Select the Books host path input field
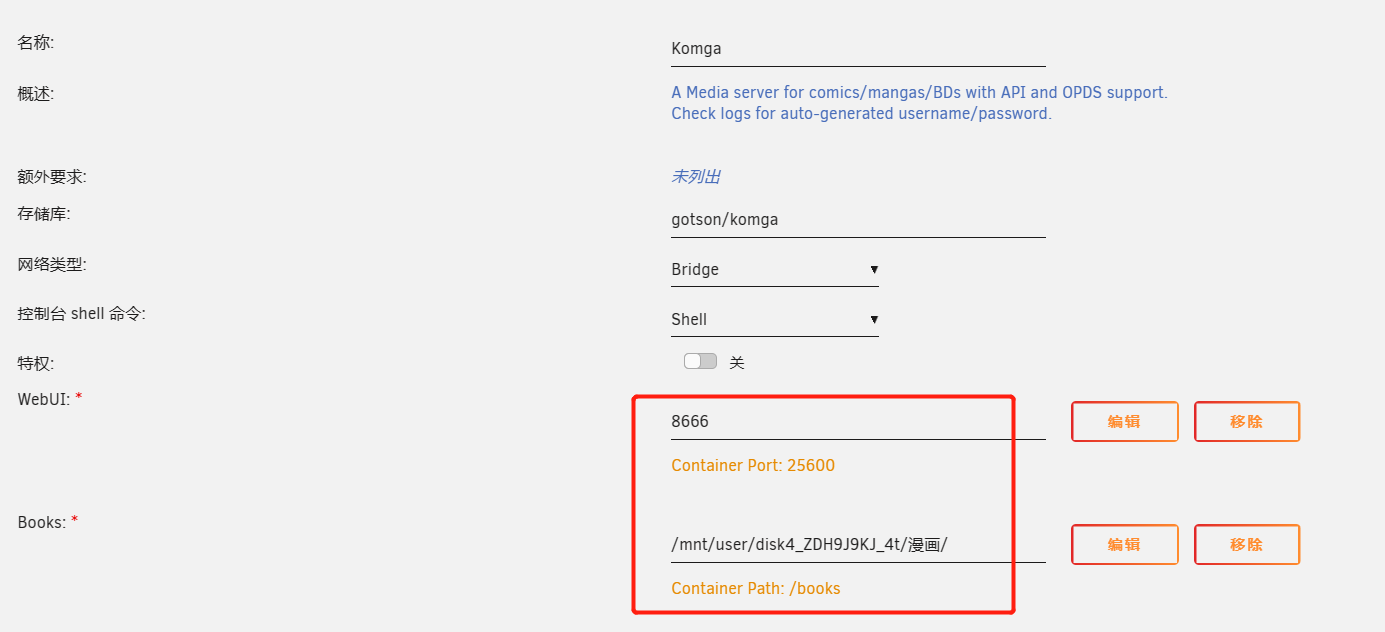The image size is (1385, 632). click(x=857, y=545)
